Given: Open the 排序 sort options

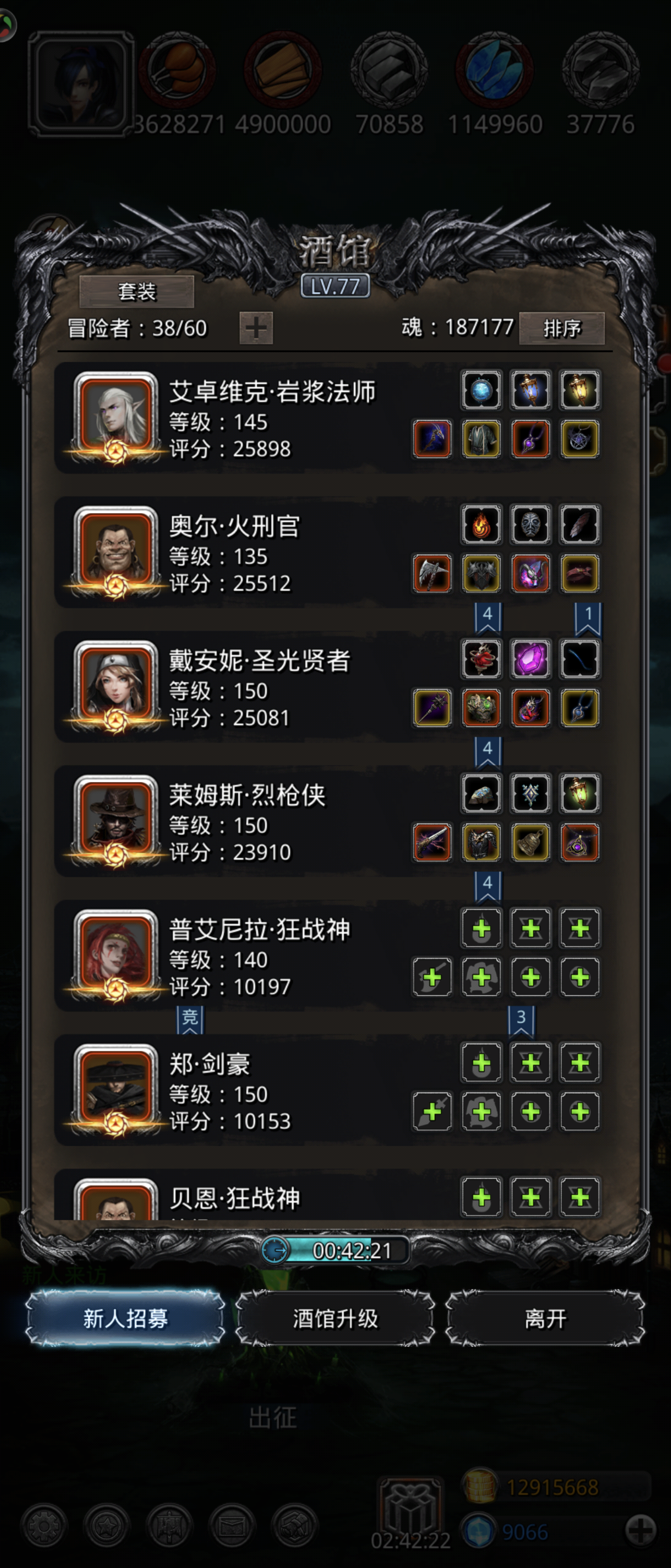Looking at the screenshot, I should pyautogui.click(x=562, y=329).
